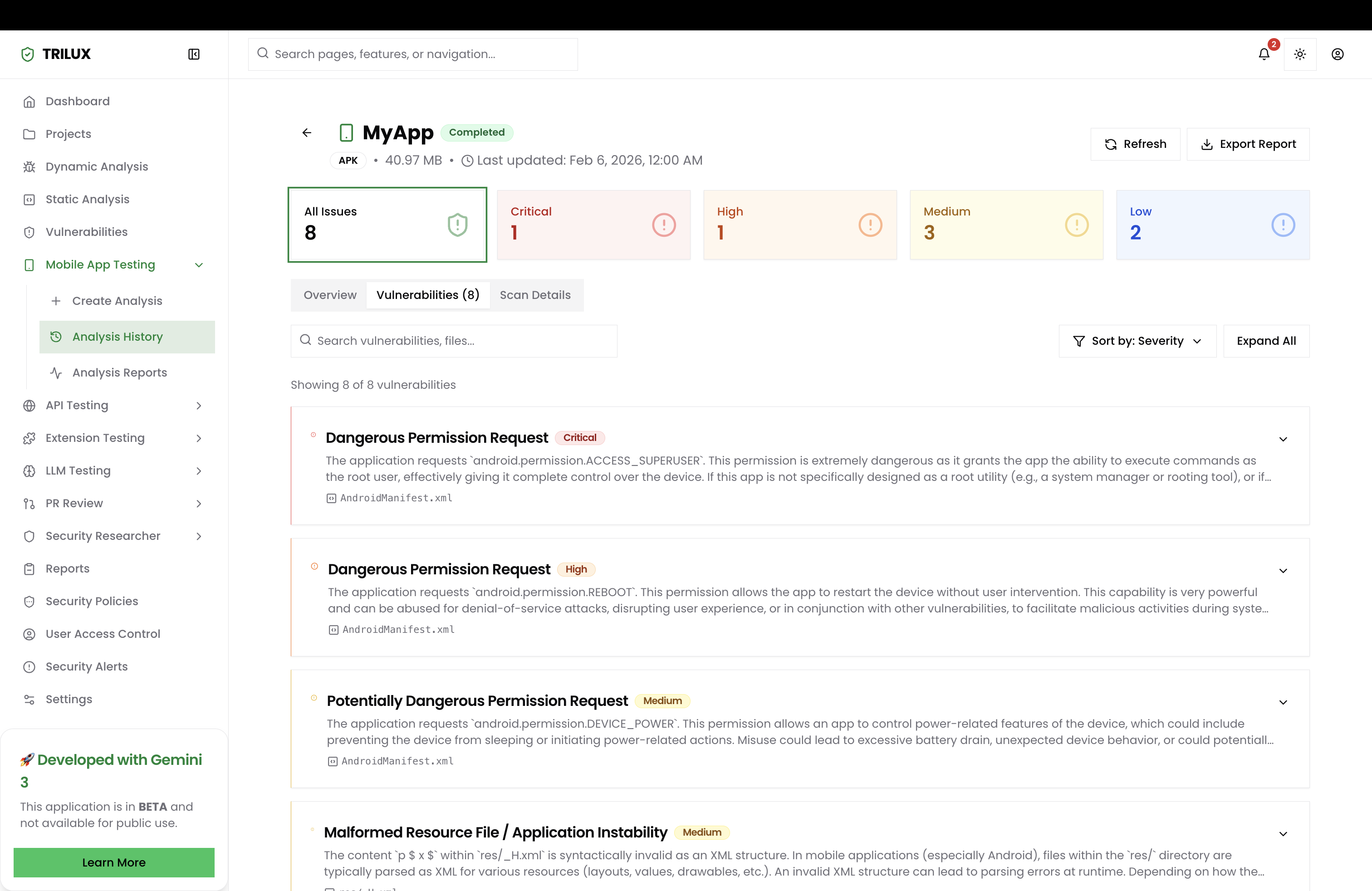1372x891 pixels.
Task: Toggle light/dark theme sun icon
Action: tap(1299, 54)
